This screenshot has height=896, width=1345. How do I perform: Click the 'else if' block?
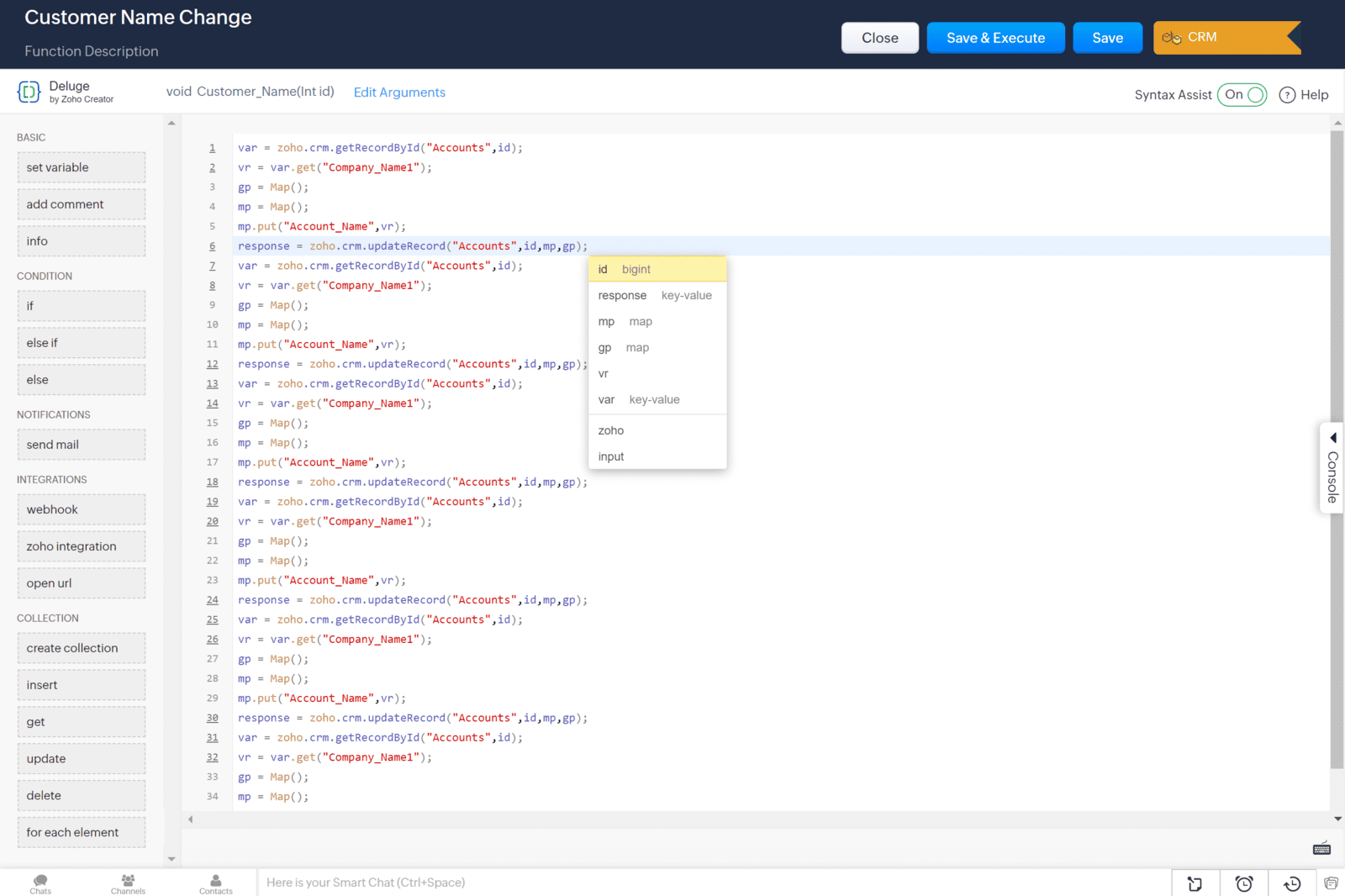click(82, 343)
